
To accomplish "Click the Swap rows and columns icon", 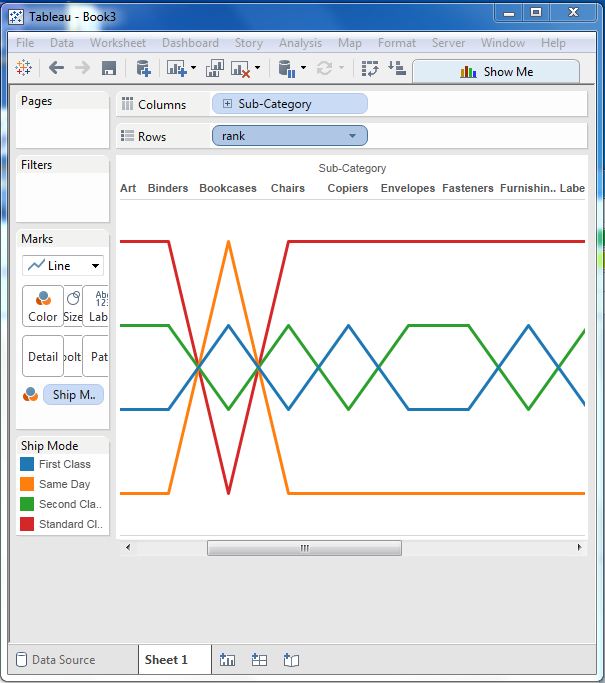I will tap(370, 68).
